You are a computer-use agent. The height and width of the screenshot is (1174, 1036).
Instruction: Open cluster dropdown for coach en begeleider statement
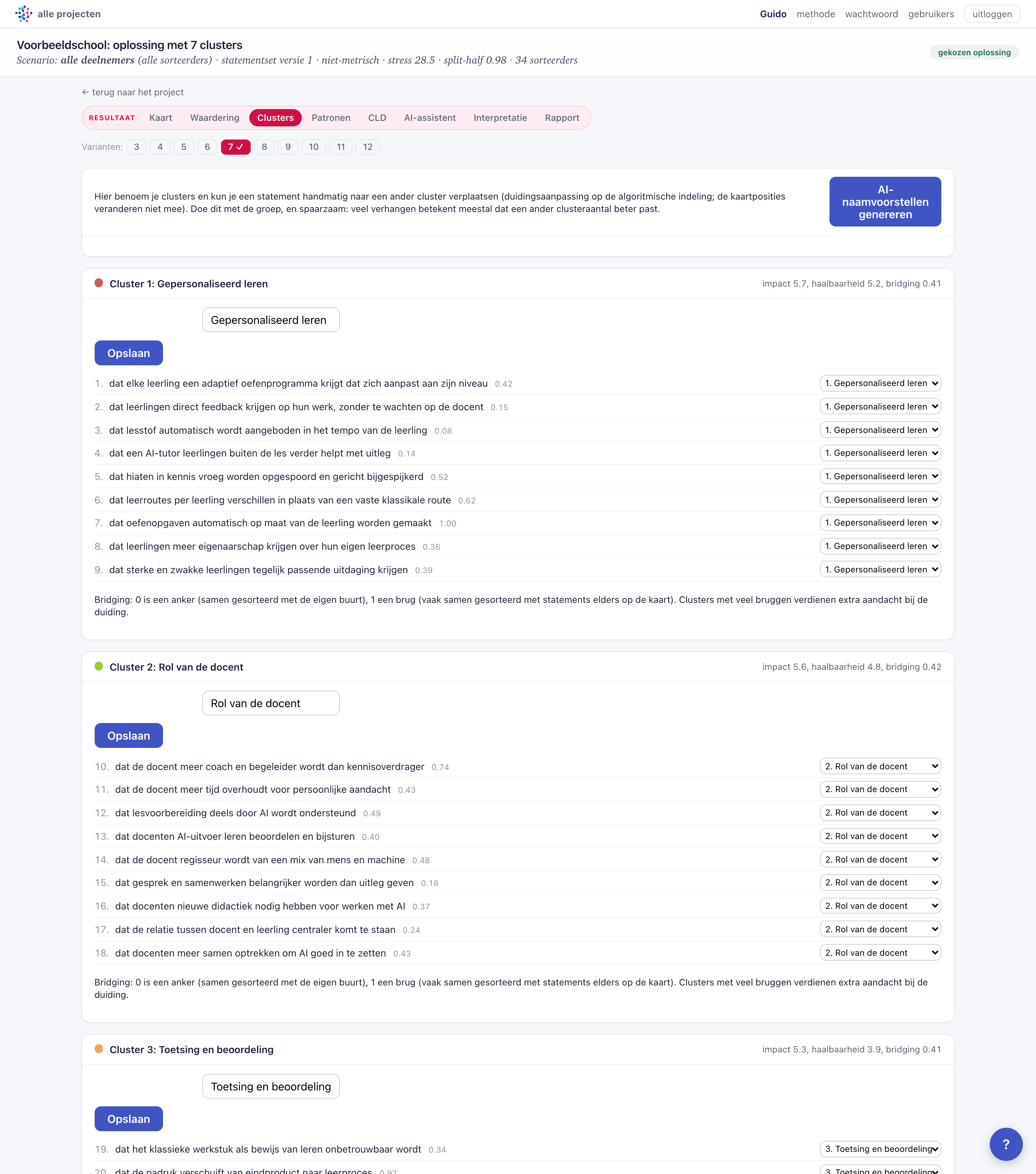pyautogui.click(x=880, y=766)
